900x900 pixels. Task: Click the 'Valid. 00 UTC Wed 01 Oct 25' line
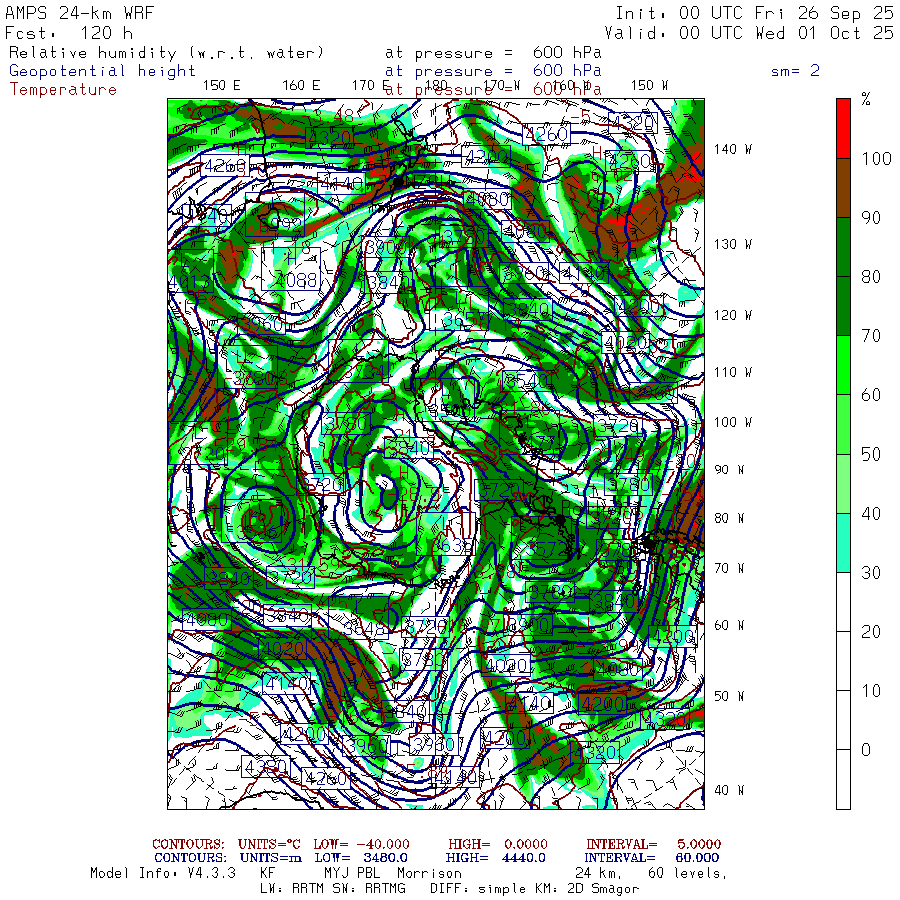[x=754, y=32]
